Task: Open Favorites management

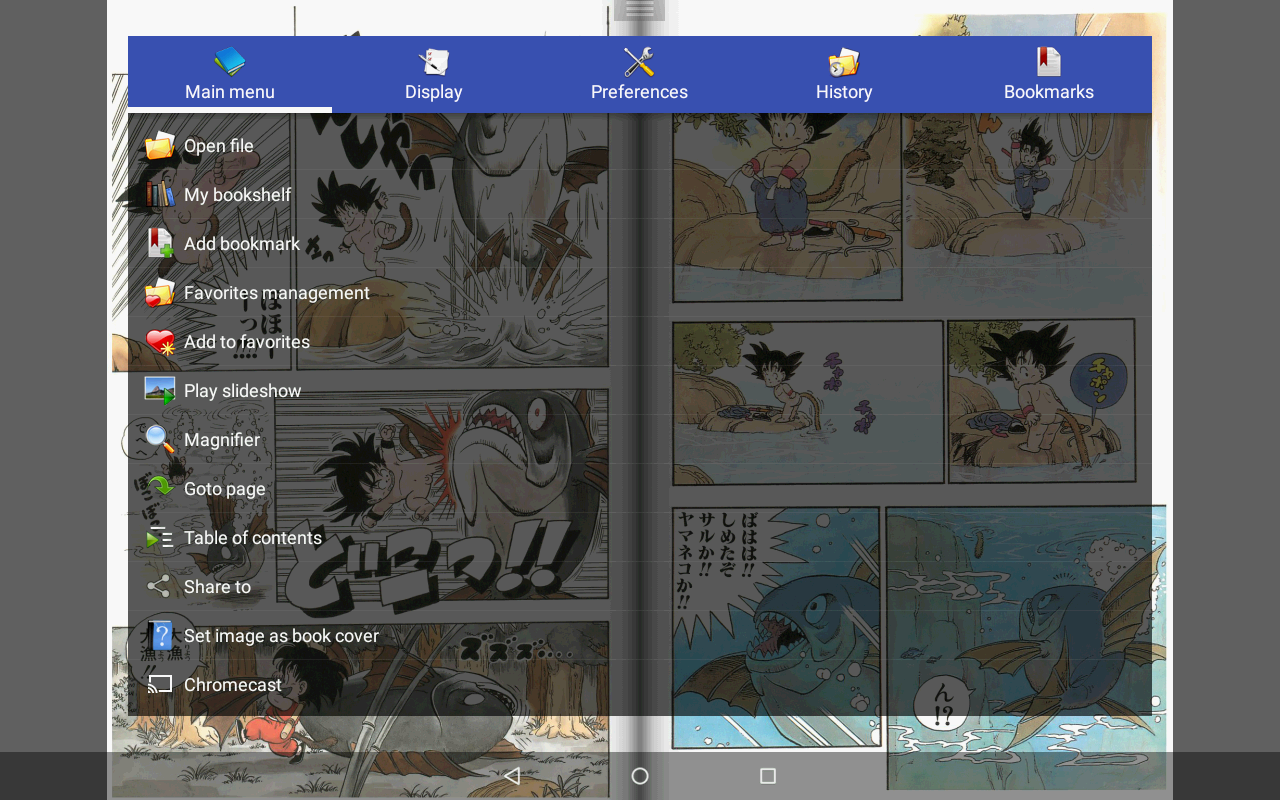Action: click(276, 292)
